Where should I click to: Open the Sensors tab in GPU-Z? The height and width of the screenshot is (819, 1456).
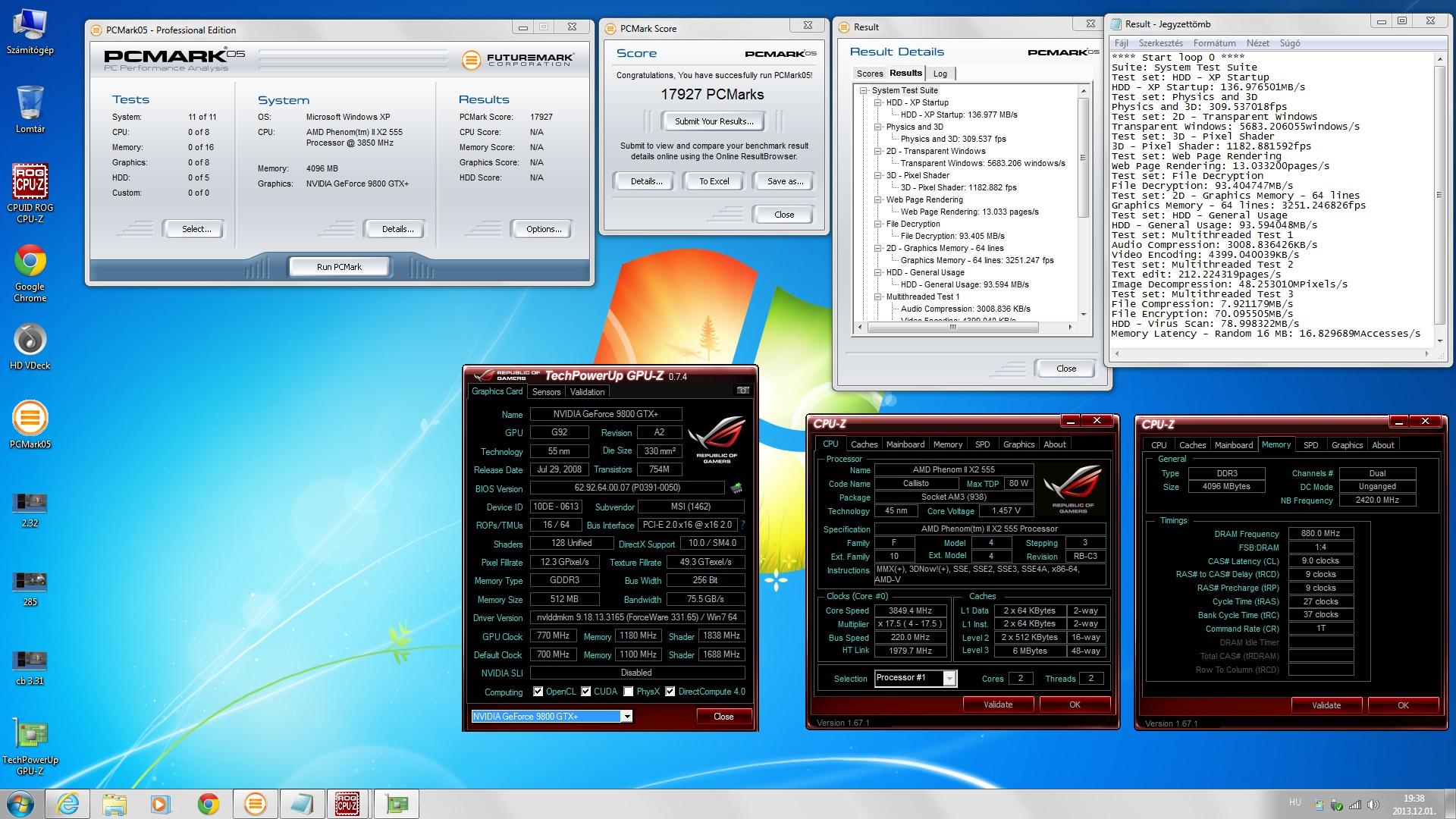tap(546, 392)
